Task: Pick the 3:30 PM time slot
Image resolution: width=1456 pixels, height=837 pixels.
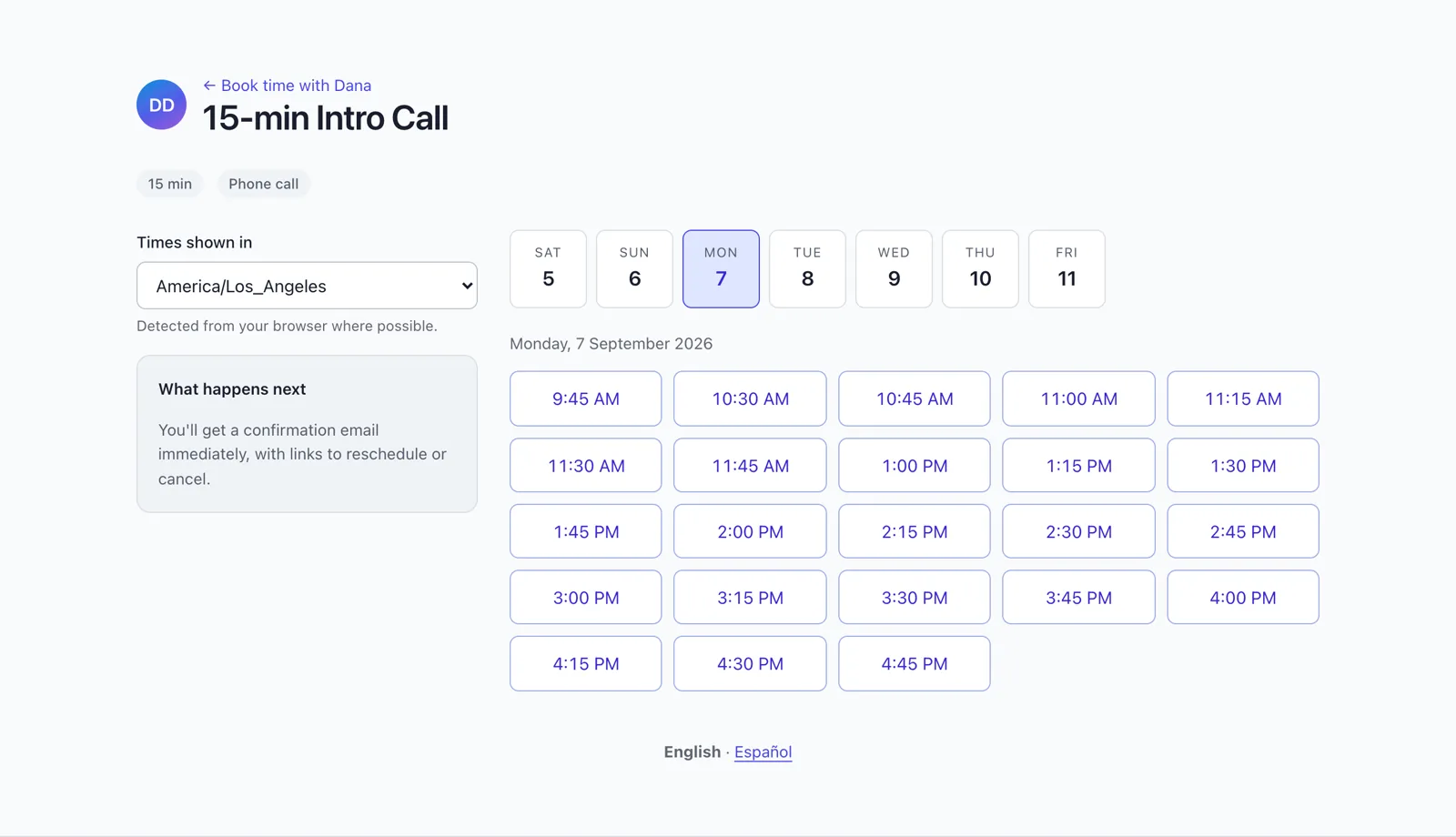Action: click(x=915, y=598)
